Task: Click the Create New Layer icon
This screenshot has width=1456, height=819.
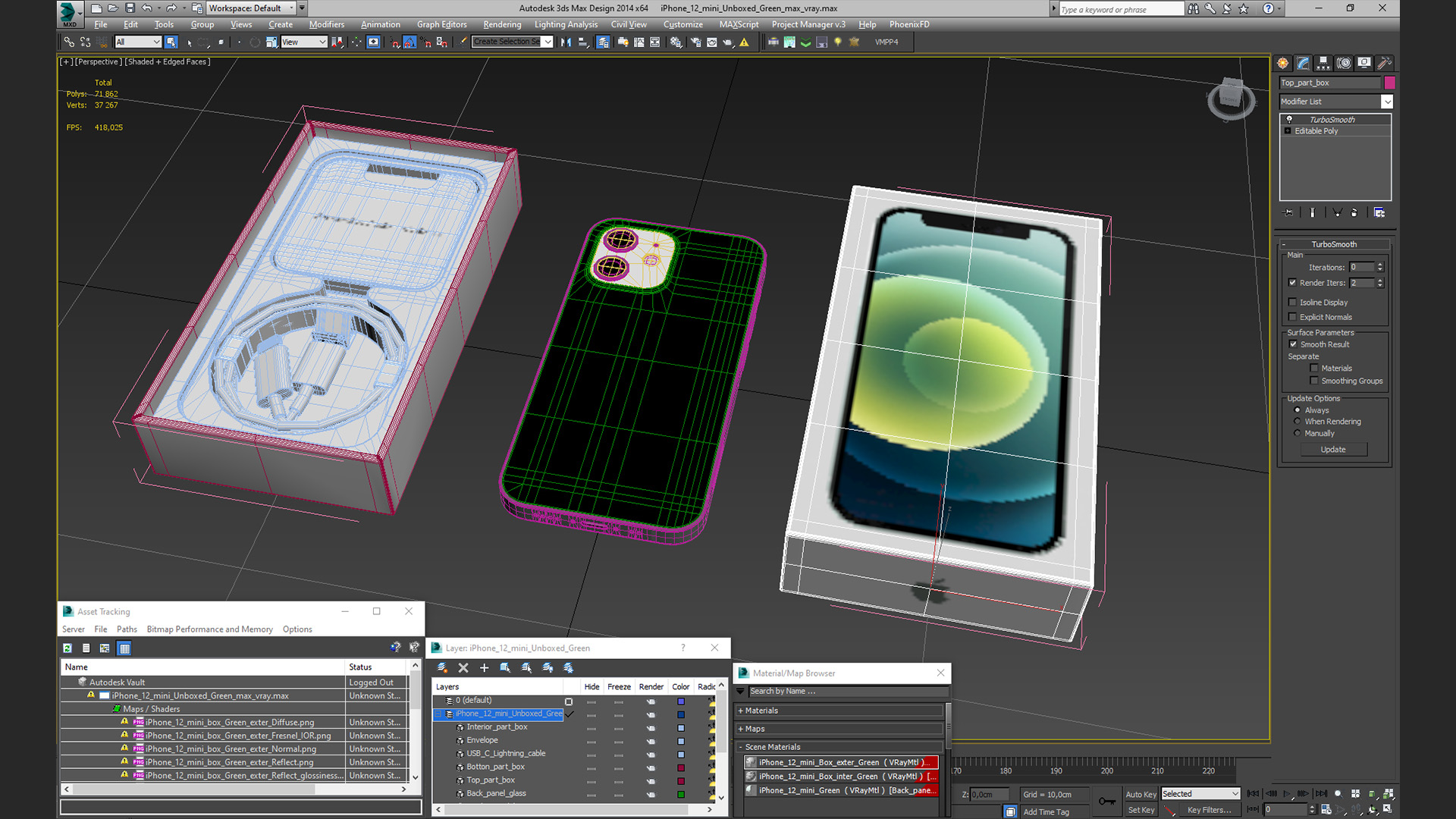Action: (x=442, y=668)
